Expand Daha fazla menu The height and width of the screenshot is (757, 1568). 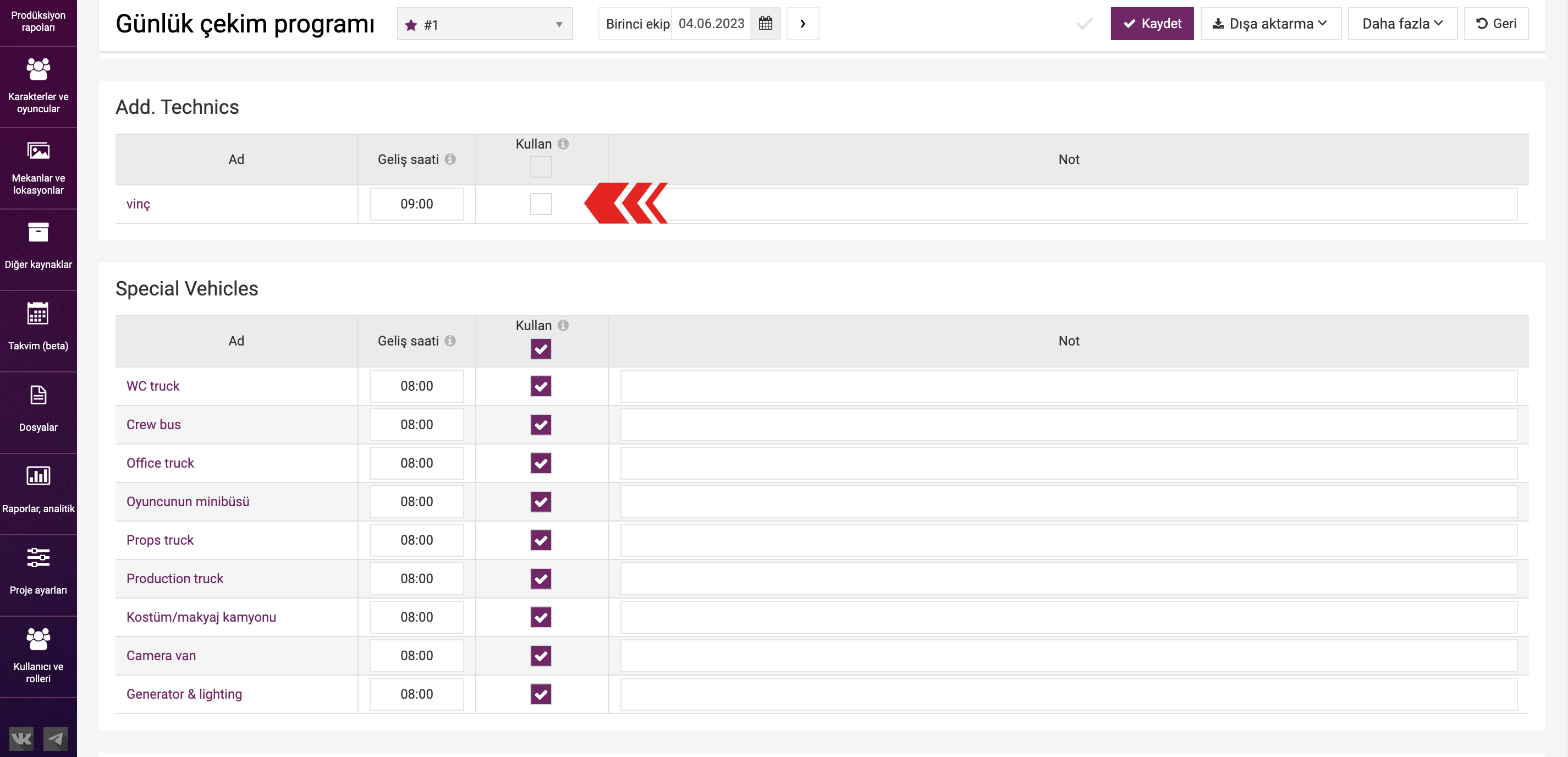[1402, 24]
